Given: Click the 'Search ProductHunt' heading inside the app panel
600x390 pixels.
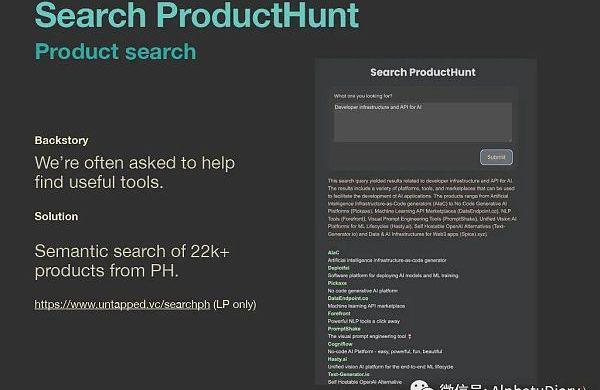Looking at the screenshot, I should [x=423, y=72].
